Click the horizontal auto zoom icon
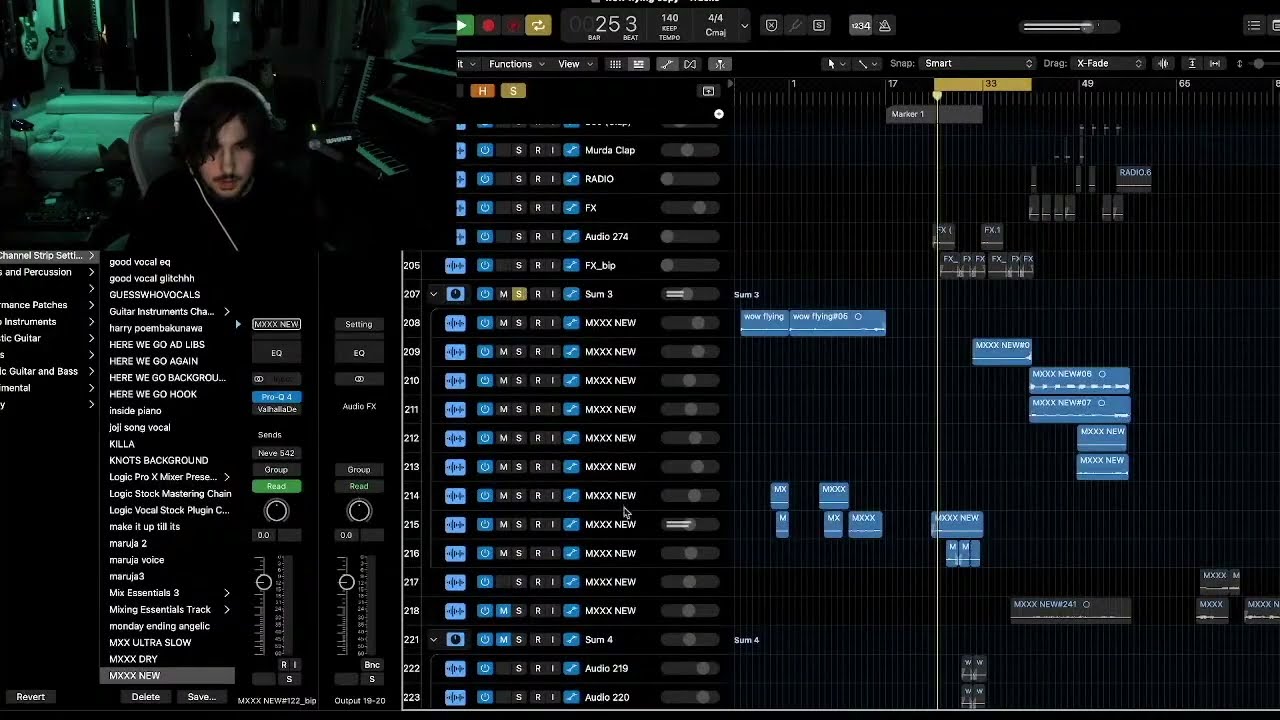 point(1215,64)
